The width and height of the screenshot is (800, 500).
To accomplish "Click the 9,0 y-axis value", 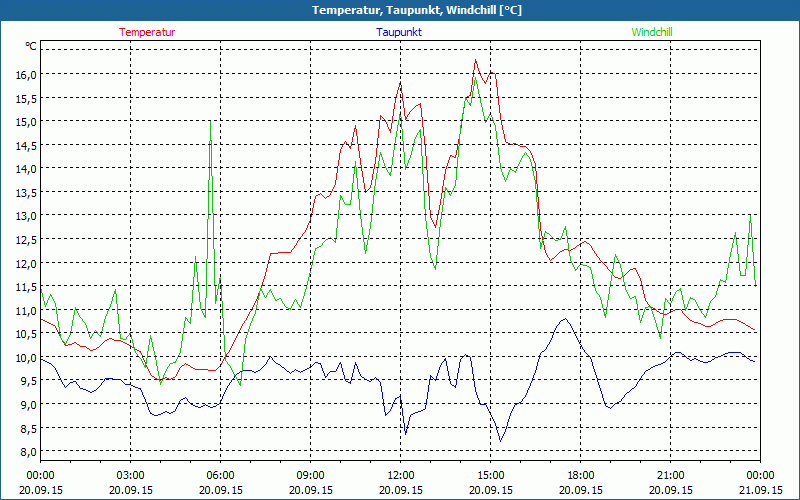I will (x=29, y=405).
